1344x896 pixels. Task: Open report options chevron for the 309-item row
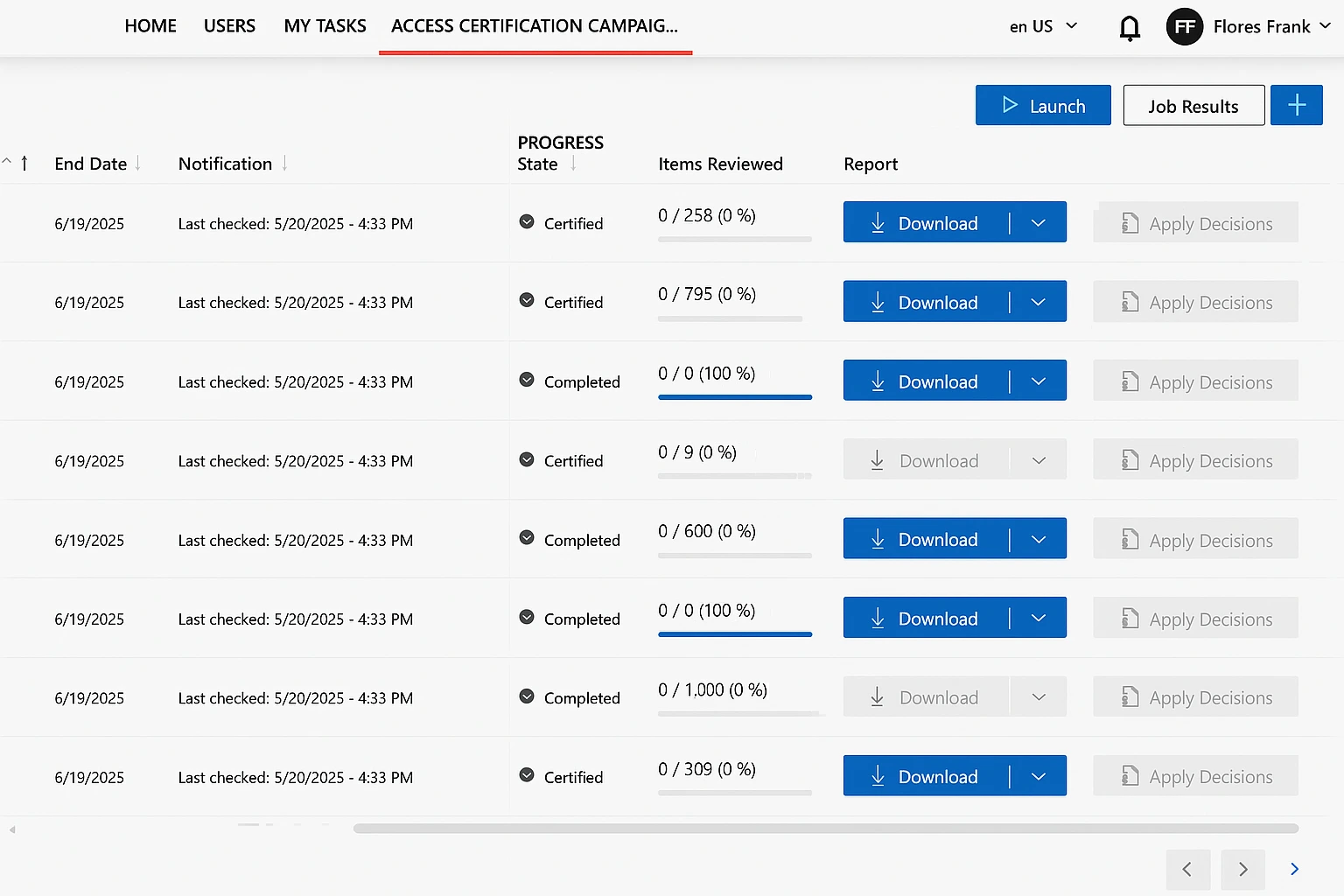(x=1039, y=775)
